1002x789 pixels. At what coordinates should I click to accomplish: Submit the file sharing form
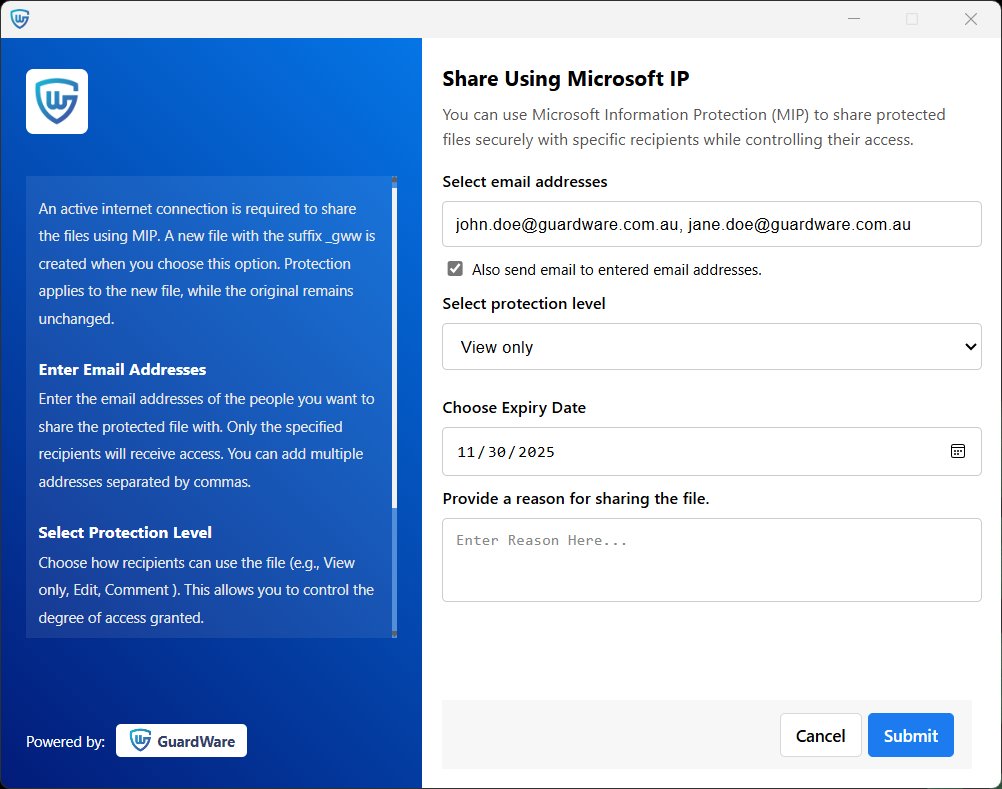tap(910, 736)
